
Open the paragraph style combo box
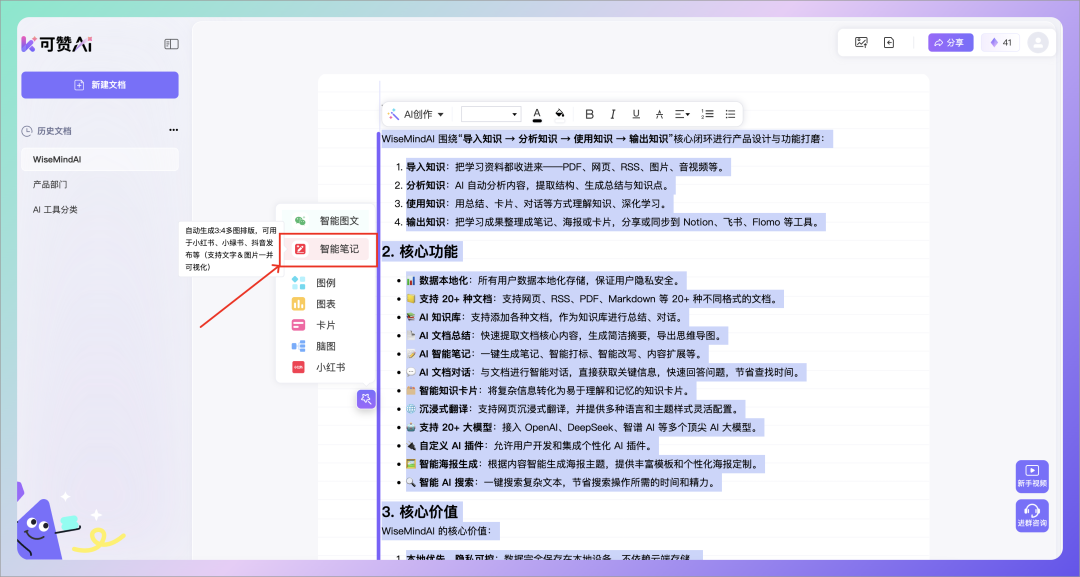pos(490,114)
